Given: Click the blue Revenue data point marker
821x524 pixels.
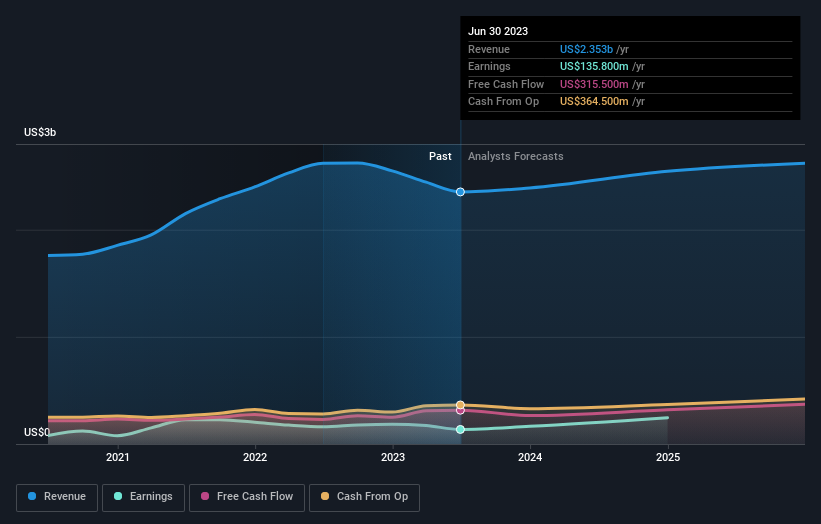Looking at the screenshot, I should tap(460, 192).
